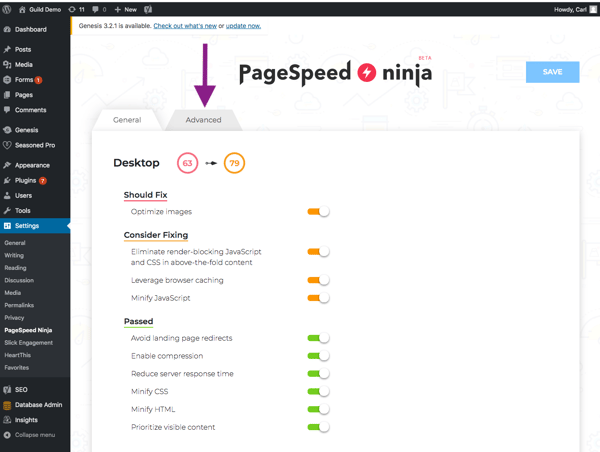Viewport: 600px width, 452px height.
Task: Click the Settings sliders icon
Action: tap(7, 226)
